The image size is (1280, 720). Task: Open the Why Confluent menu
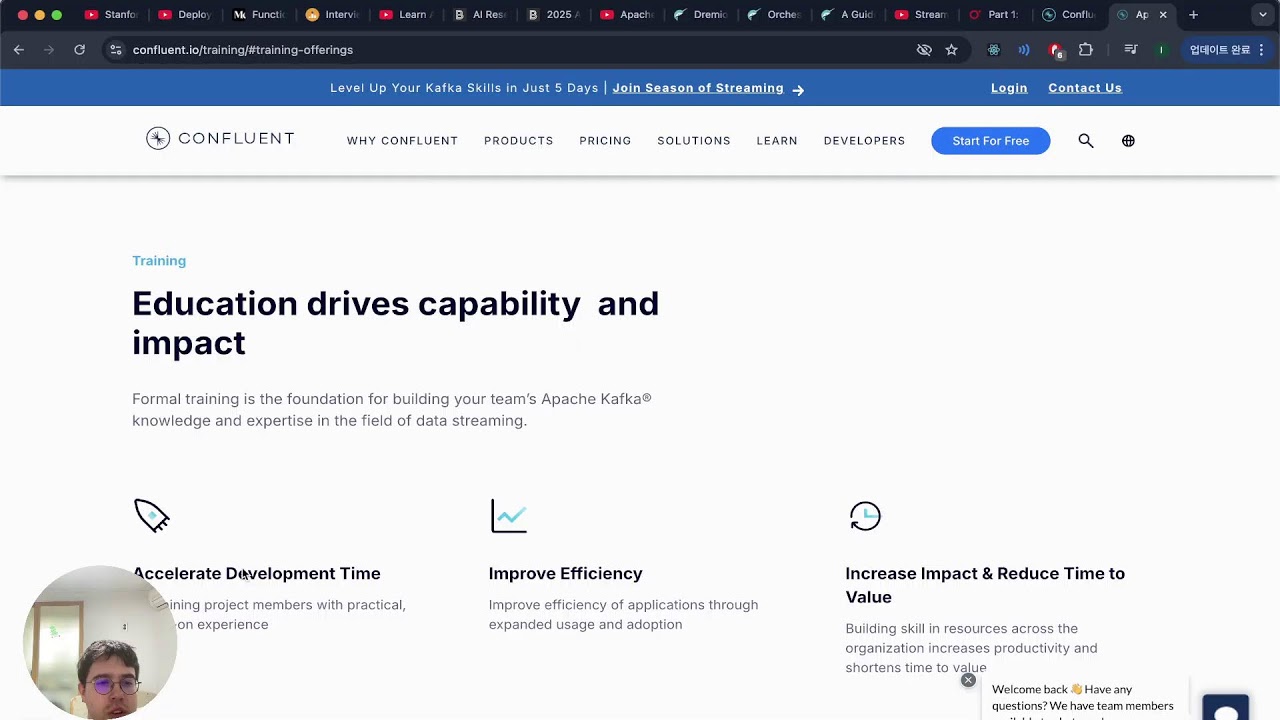pos(402,141)
